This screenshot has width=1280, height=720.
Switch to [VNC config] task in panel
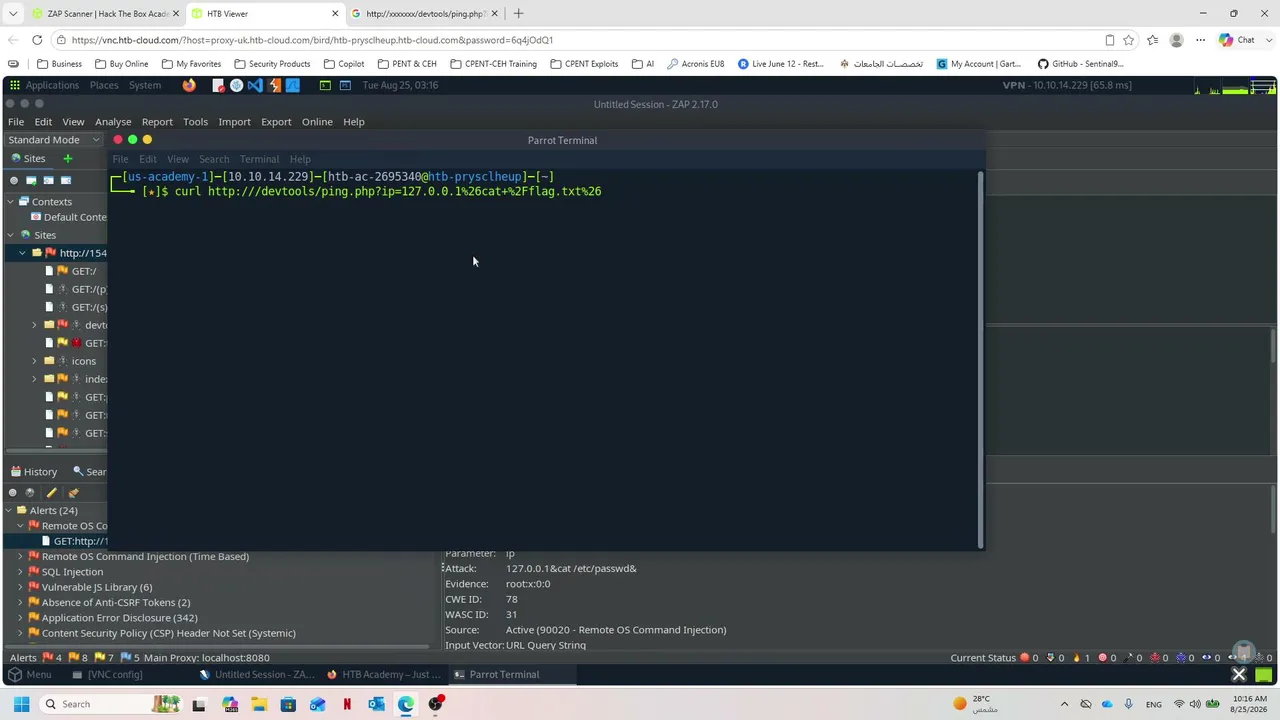click(x=108, y=675)
